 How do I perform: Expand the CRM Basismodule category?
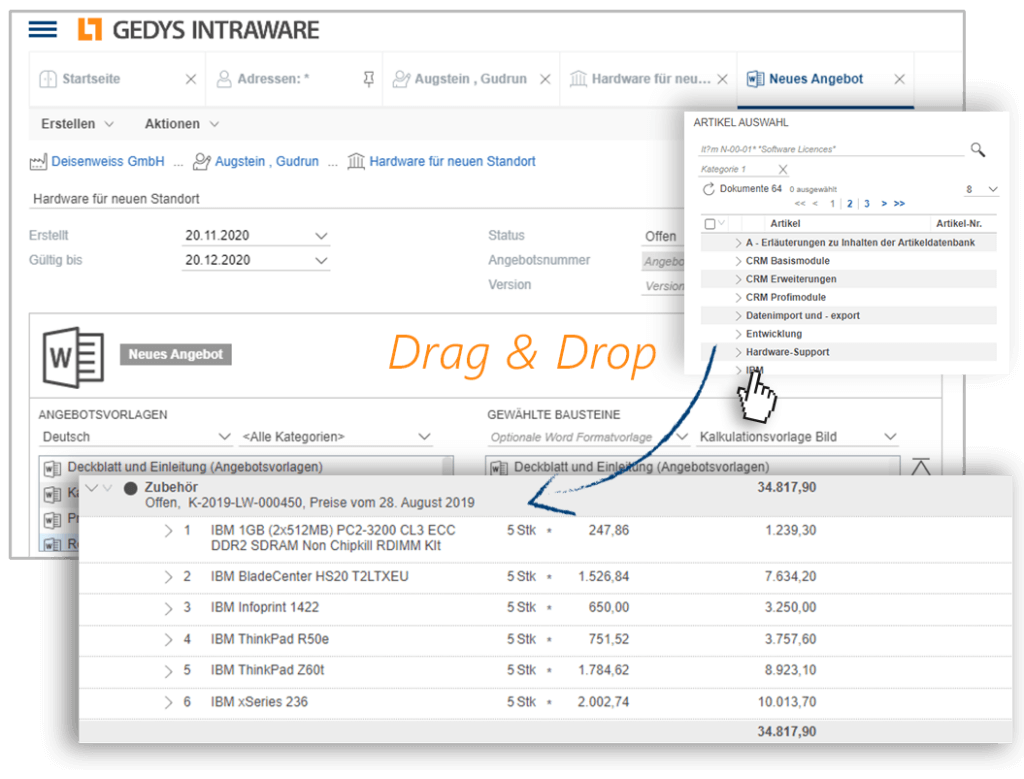tap(739, 261)
